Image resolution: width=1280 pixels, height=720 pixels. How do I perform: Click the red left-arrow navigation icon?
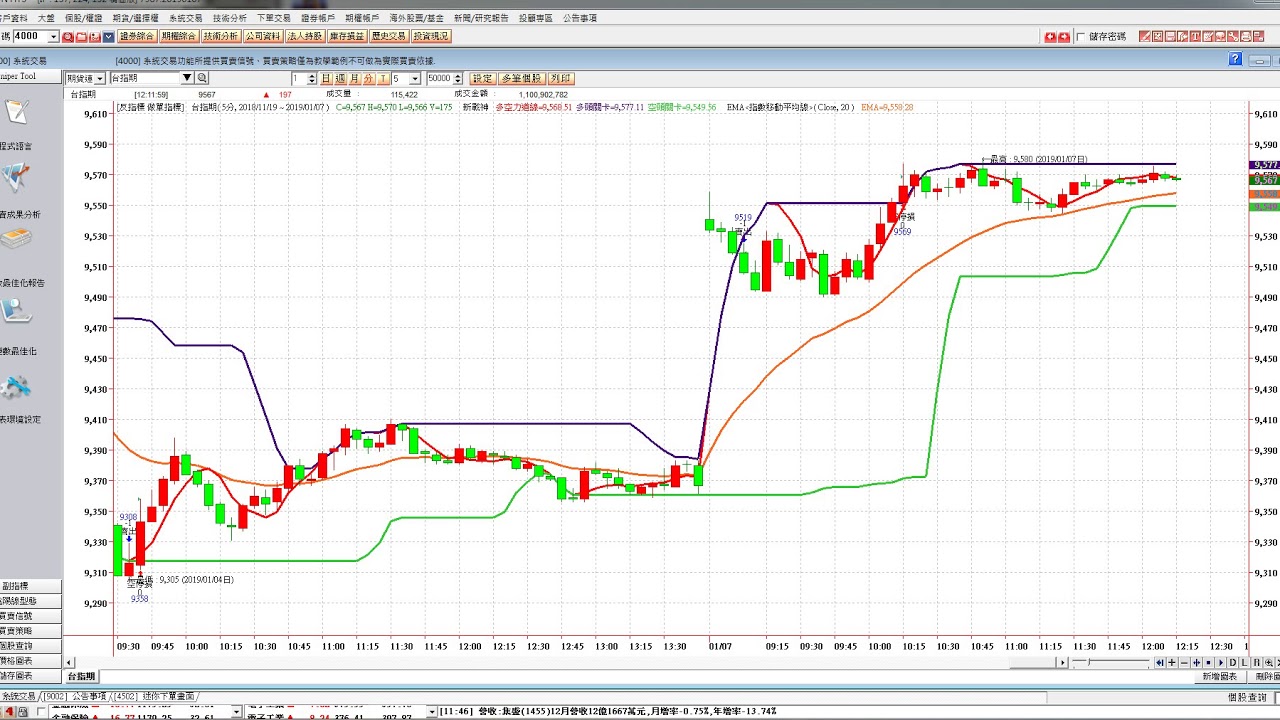click(1050, 37)
